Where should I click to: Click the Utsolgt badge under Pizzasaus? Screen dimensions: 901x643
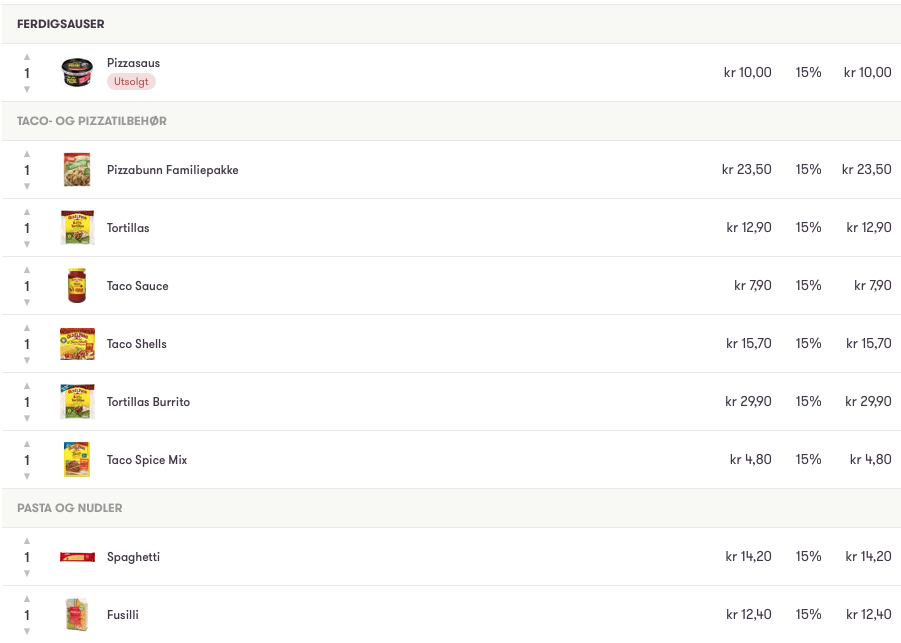point(131,82)
